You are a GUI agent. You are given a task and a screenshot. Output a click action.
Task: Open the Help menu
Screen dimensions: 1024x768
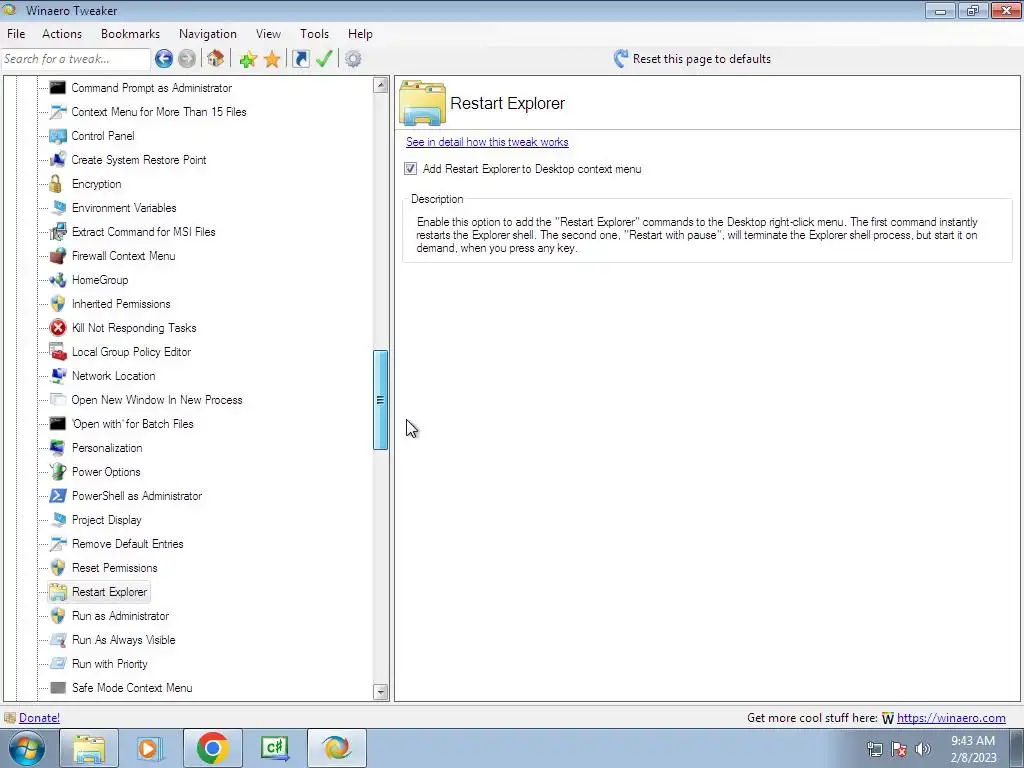tap(360, 34)
